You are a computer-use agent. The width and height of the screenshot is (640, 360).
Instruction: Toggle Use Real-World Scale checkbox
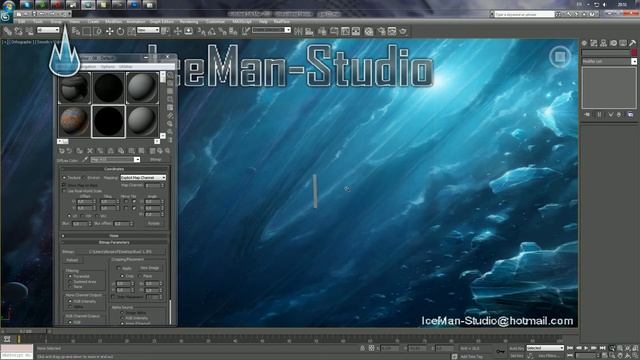[64, 191]
